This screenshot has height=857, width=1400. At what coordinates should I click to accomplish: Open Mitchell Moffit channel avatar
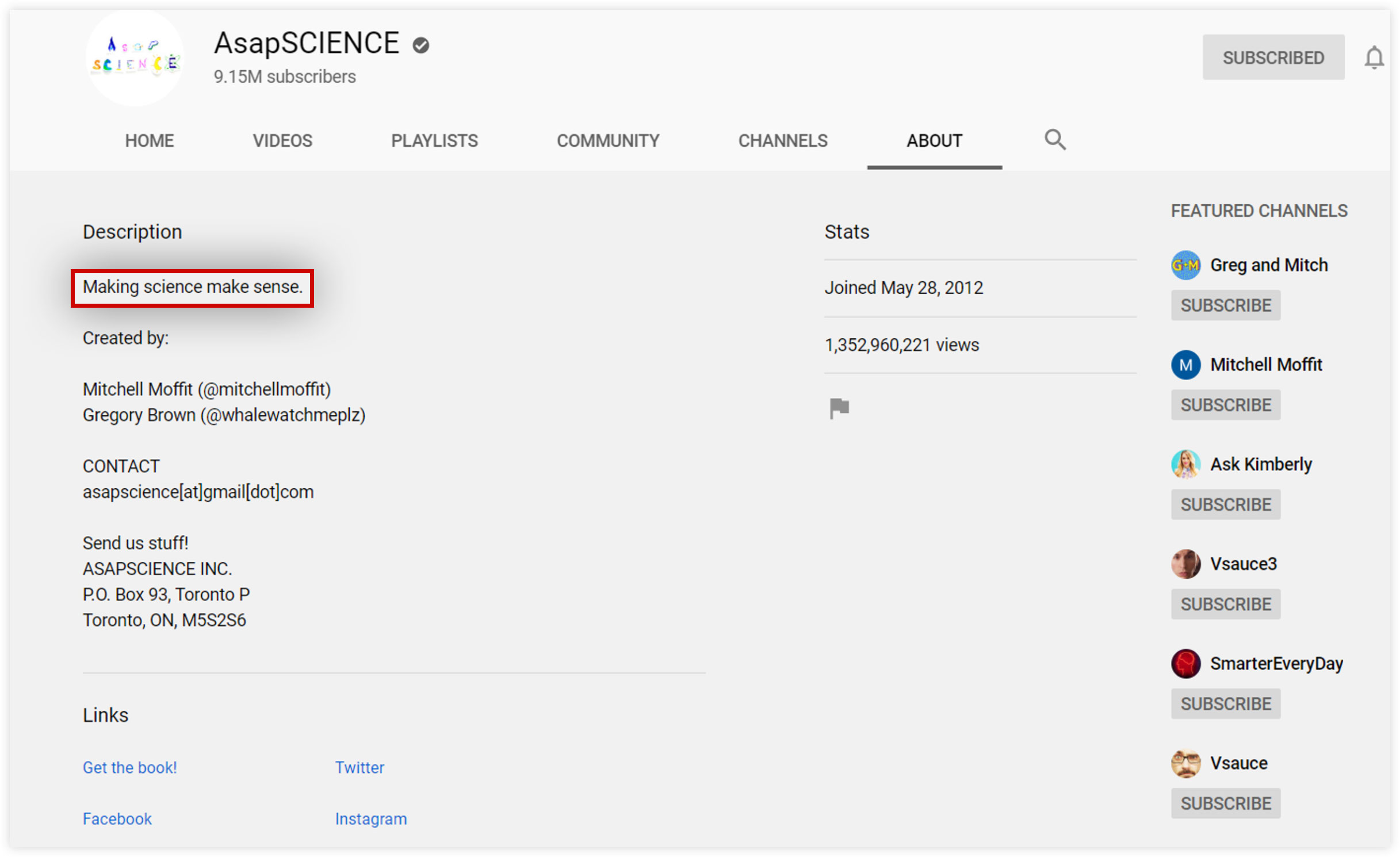(x=1185, y=365)
